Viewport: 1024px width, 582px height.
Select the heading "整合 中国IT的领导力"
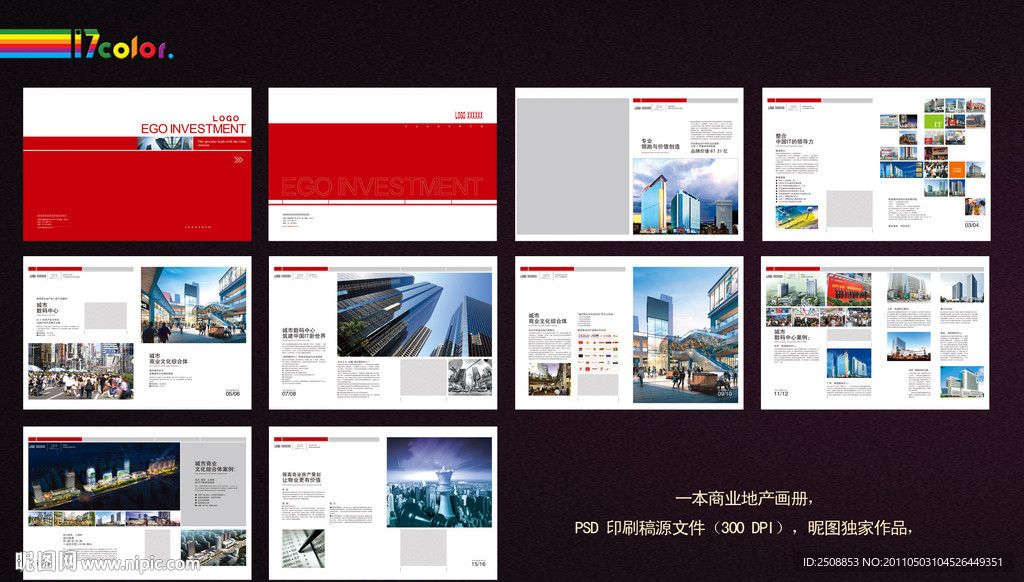coord(794,139)
